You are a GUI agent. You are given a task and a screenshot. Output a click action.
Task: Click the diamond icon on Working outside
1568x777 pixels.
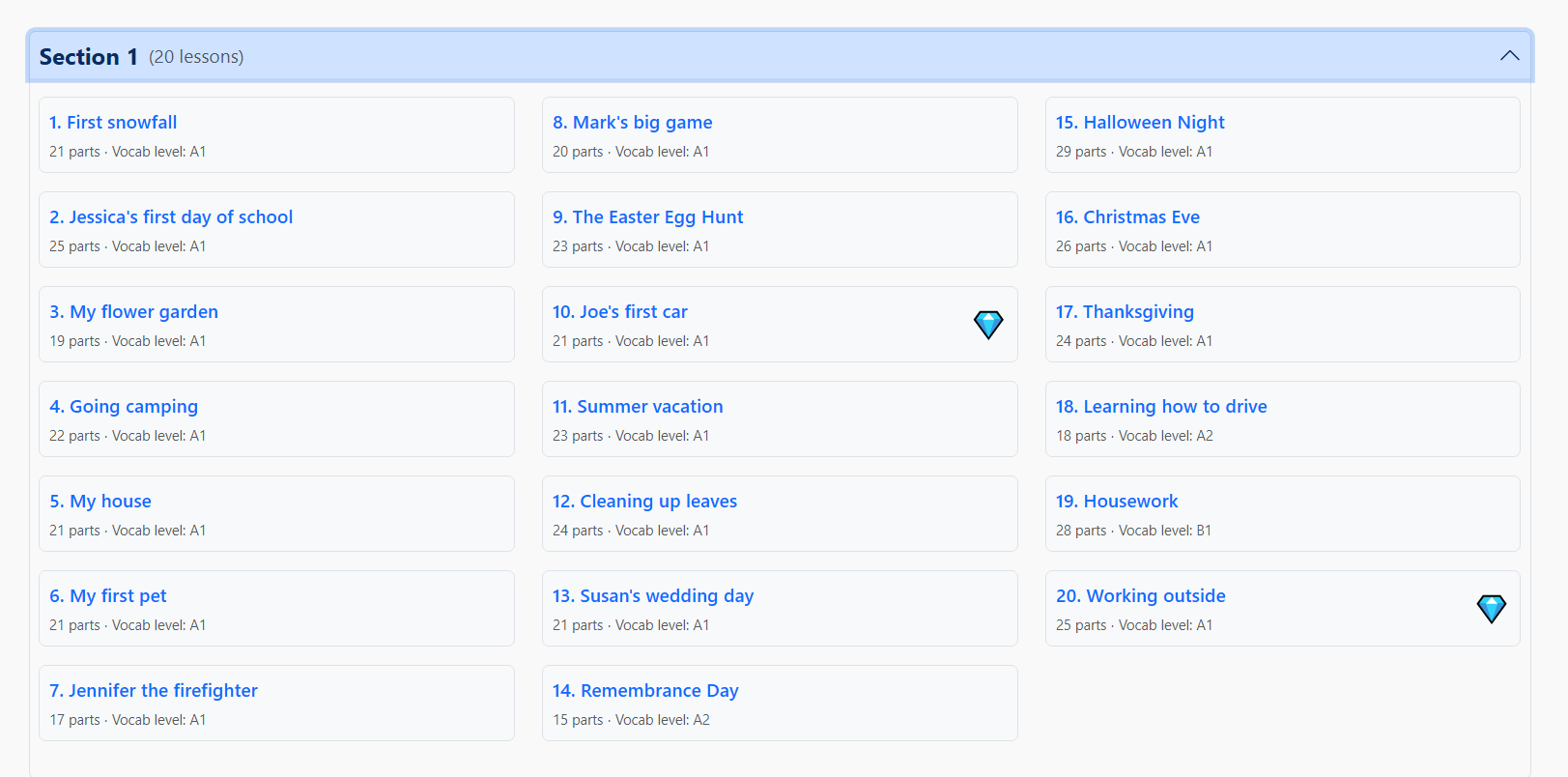click(1491, 609)
